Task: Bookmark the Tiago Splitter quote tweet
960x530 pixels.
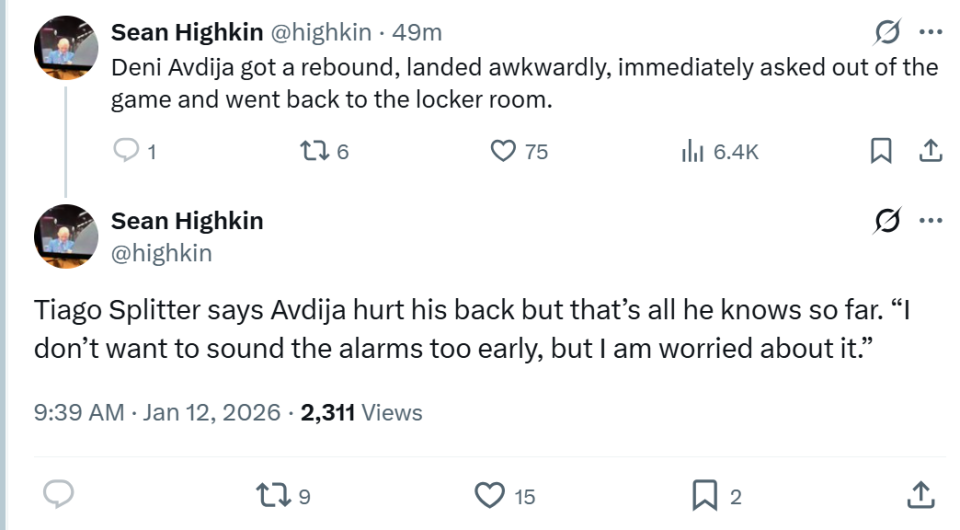Action: click(x=705, y=493)
